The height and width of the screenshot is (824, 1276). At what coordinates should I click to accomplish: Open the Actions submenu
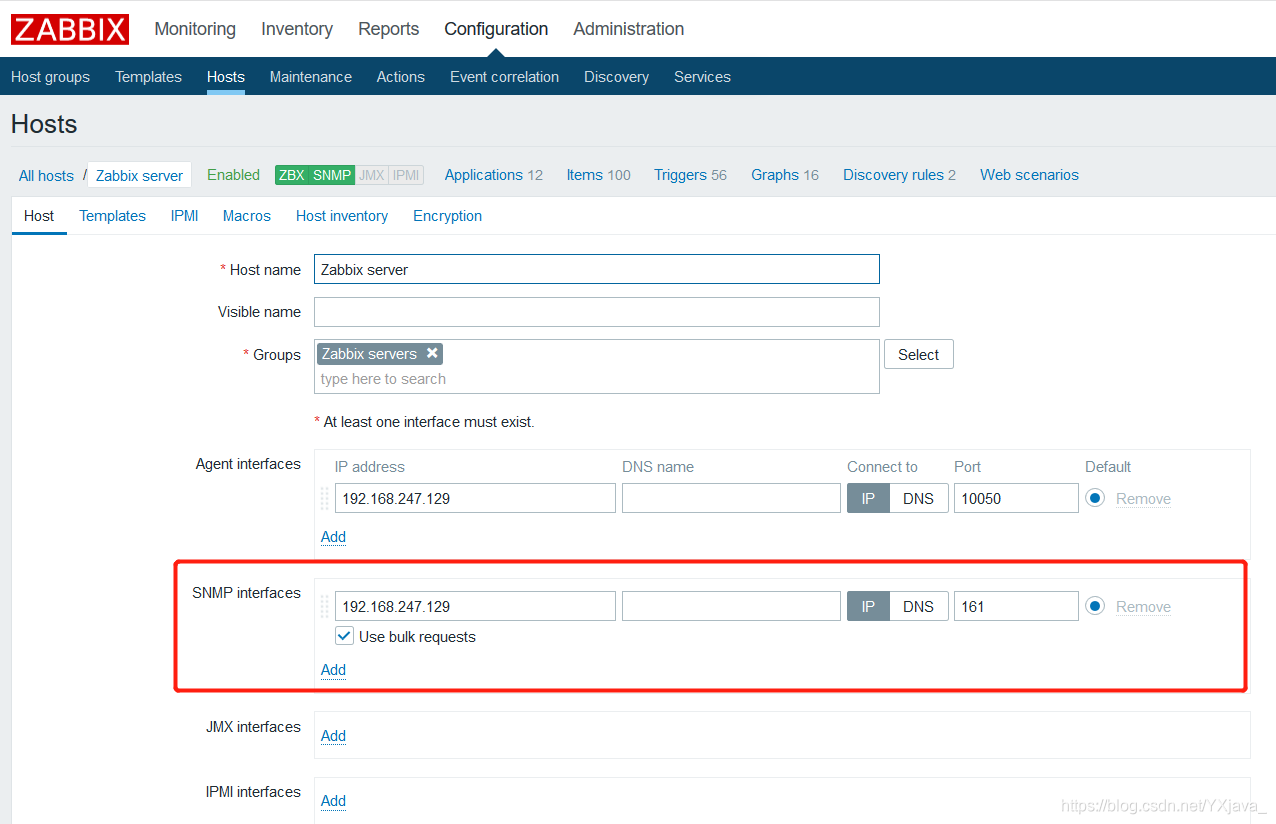point(401,77)
